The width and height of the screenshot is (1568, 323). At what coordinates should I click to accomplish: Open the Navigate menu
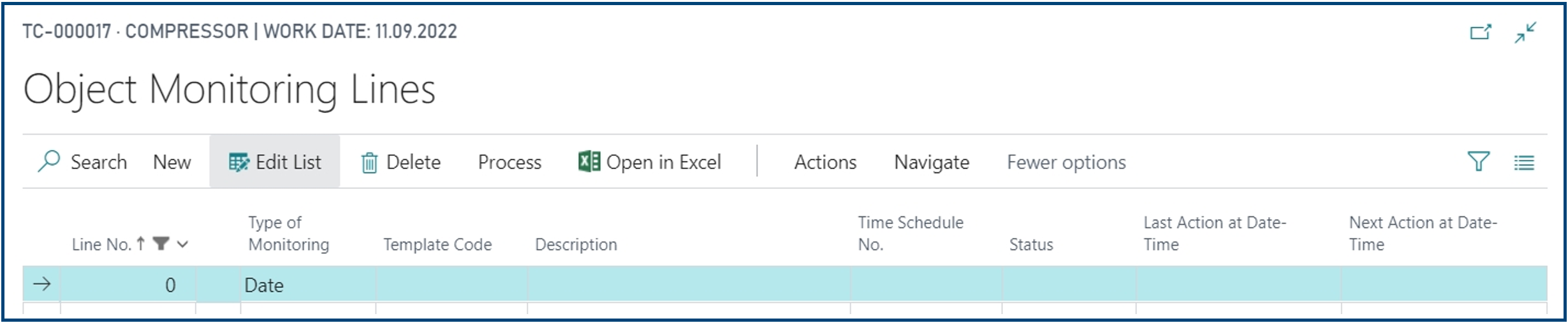click(932, 163)
